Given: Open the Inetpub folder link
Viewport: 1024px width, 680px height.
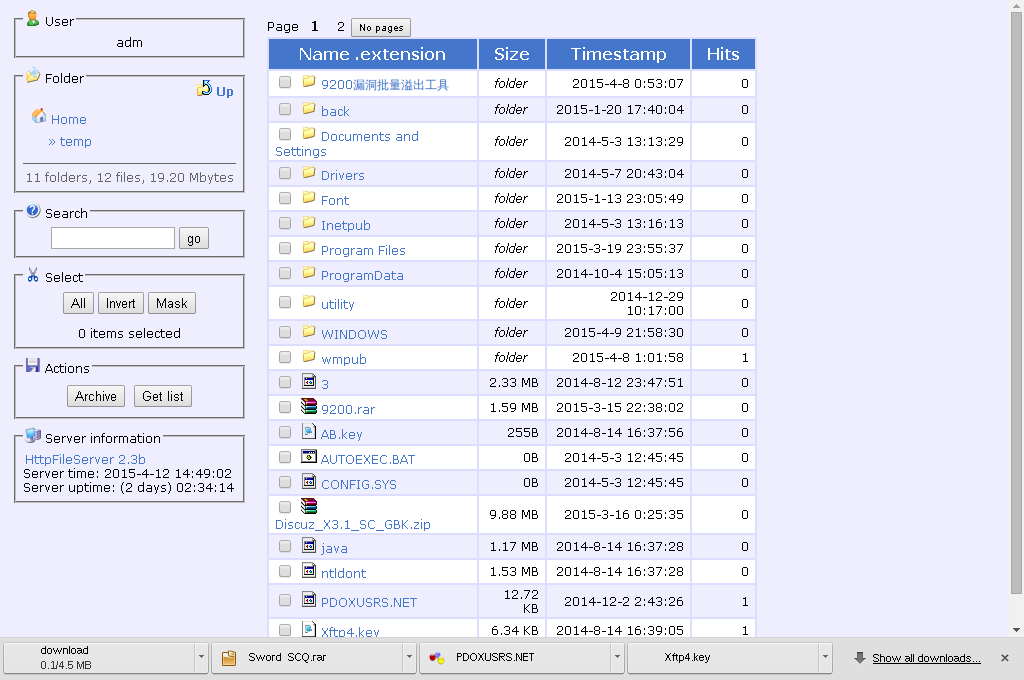Looking at the screenshot, I should [x=345, y=225].
